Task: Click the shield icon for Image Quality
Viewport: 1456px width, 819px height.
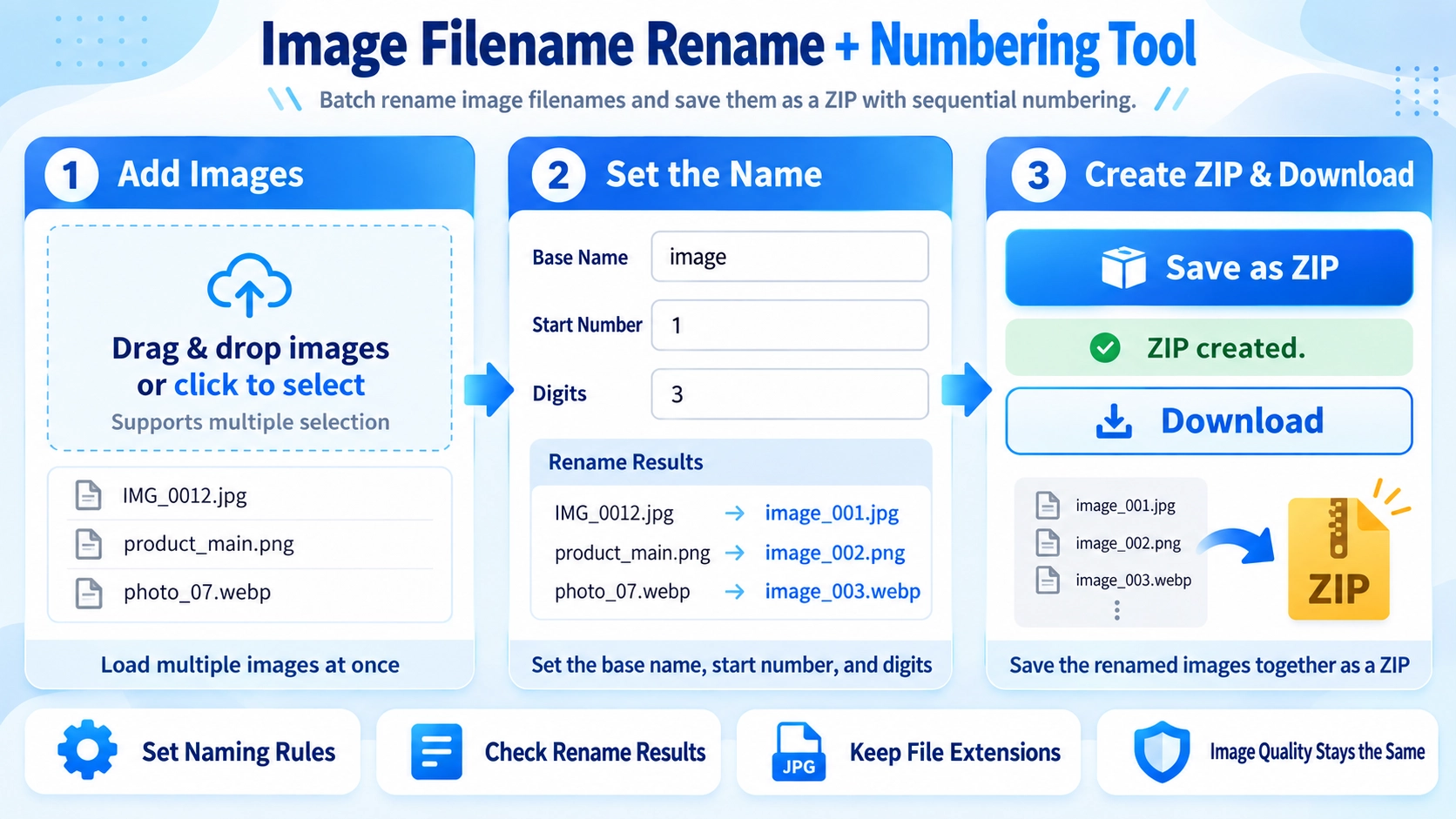Action: tap(1162, 751)
